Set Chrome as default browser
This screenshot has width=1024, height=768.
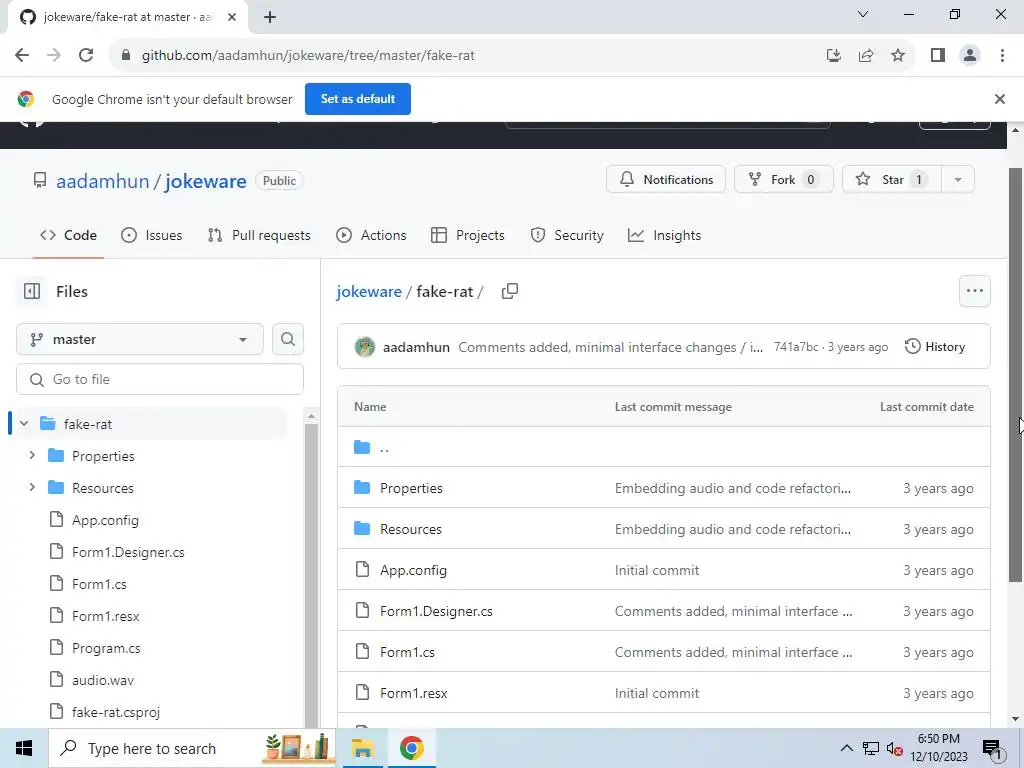(358, 99)
